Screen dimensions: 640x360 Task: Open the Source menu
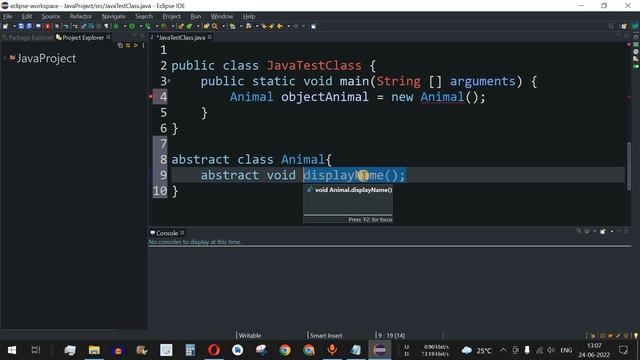51,16
